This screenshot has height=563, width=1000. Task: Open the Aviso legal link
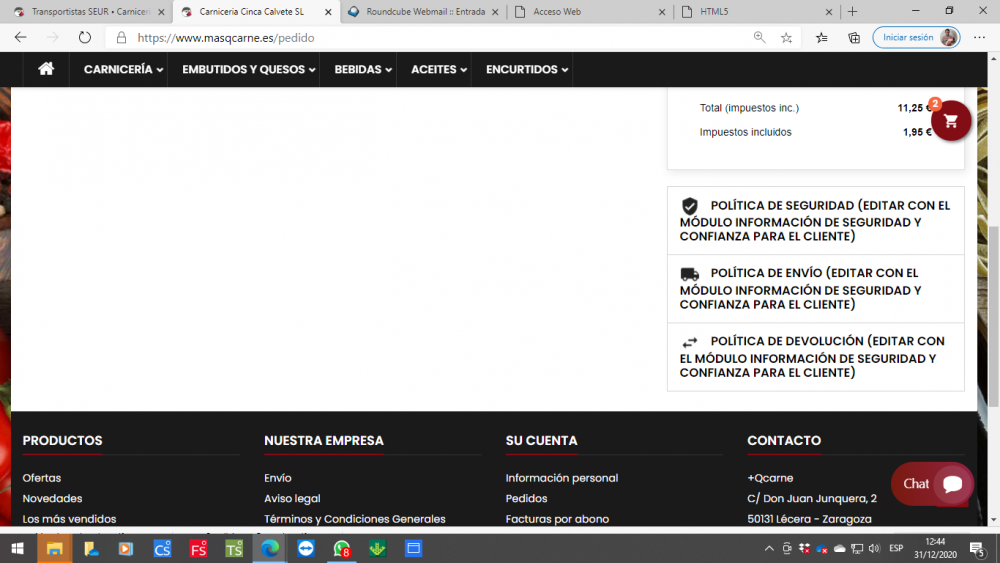[292, 499]
